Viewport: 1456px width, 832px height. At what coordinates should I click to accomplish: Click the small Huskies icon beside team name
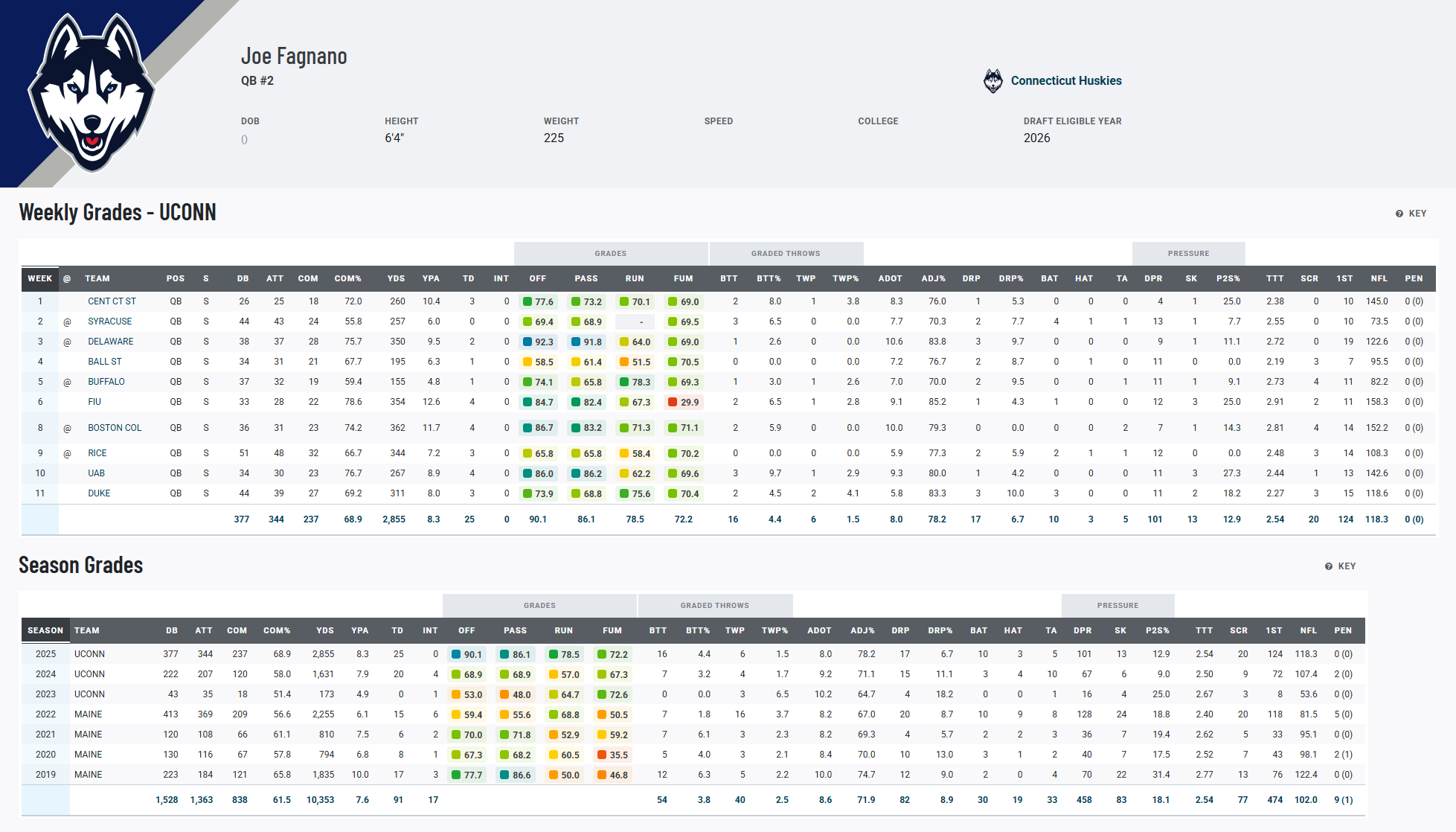(x=992, y=81)
